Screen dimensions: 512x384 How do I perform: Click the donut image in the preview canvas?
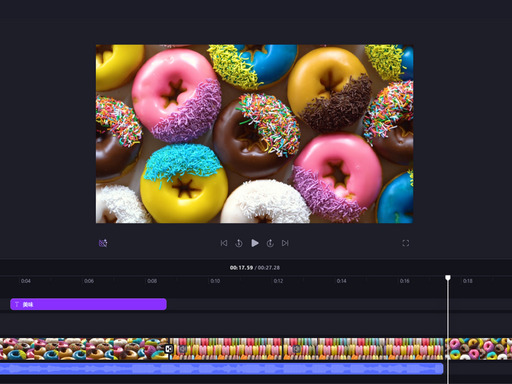tap(255, 134)
